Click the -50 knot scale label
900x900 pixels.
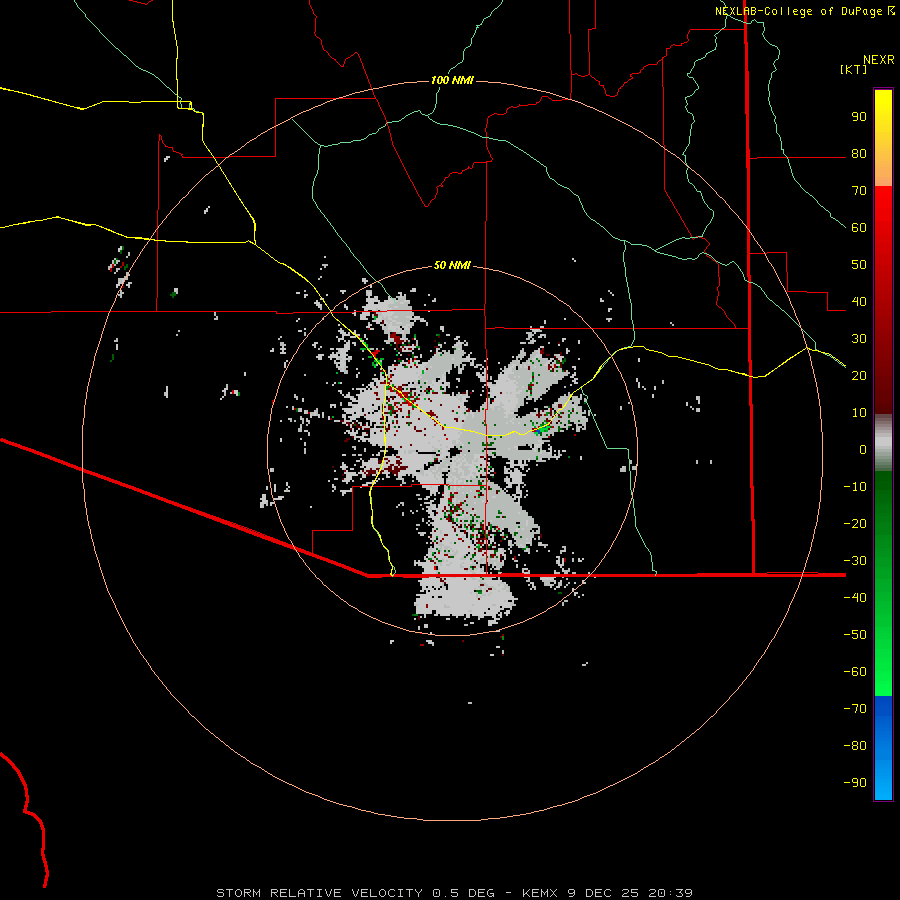coord(855,634)
